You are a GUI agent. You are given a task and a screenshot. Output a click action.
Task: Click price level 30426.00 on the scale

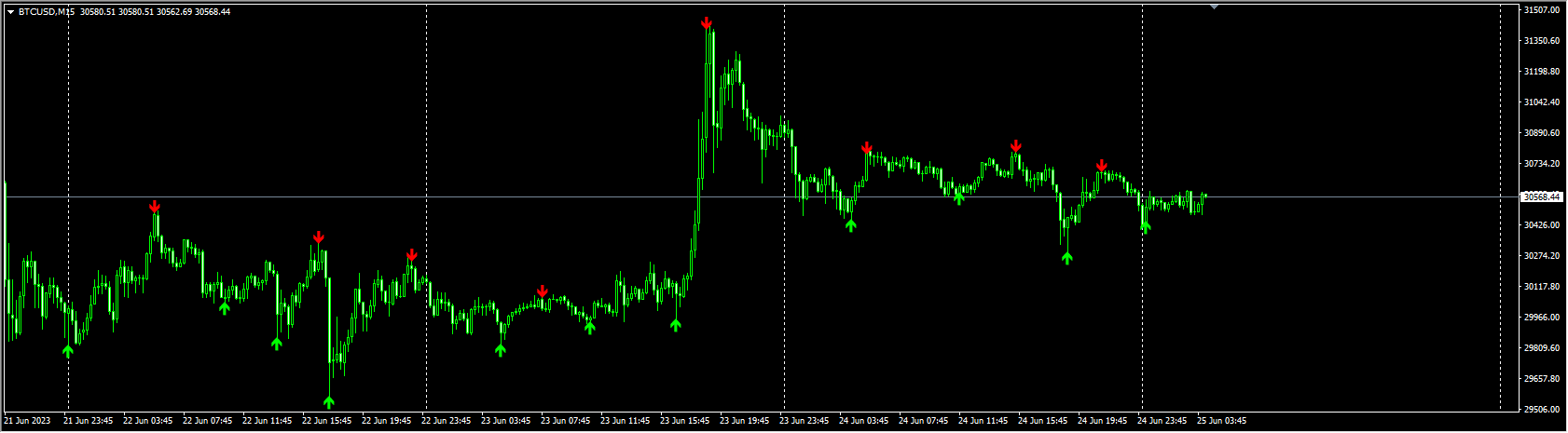pos(1541,225)
